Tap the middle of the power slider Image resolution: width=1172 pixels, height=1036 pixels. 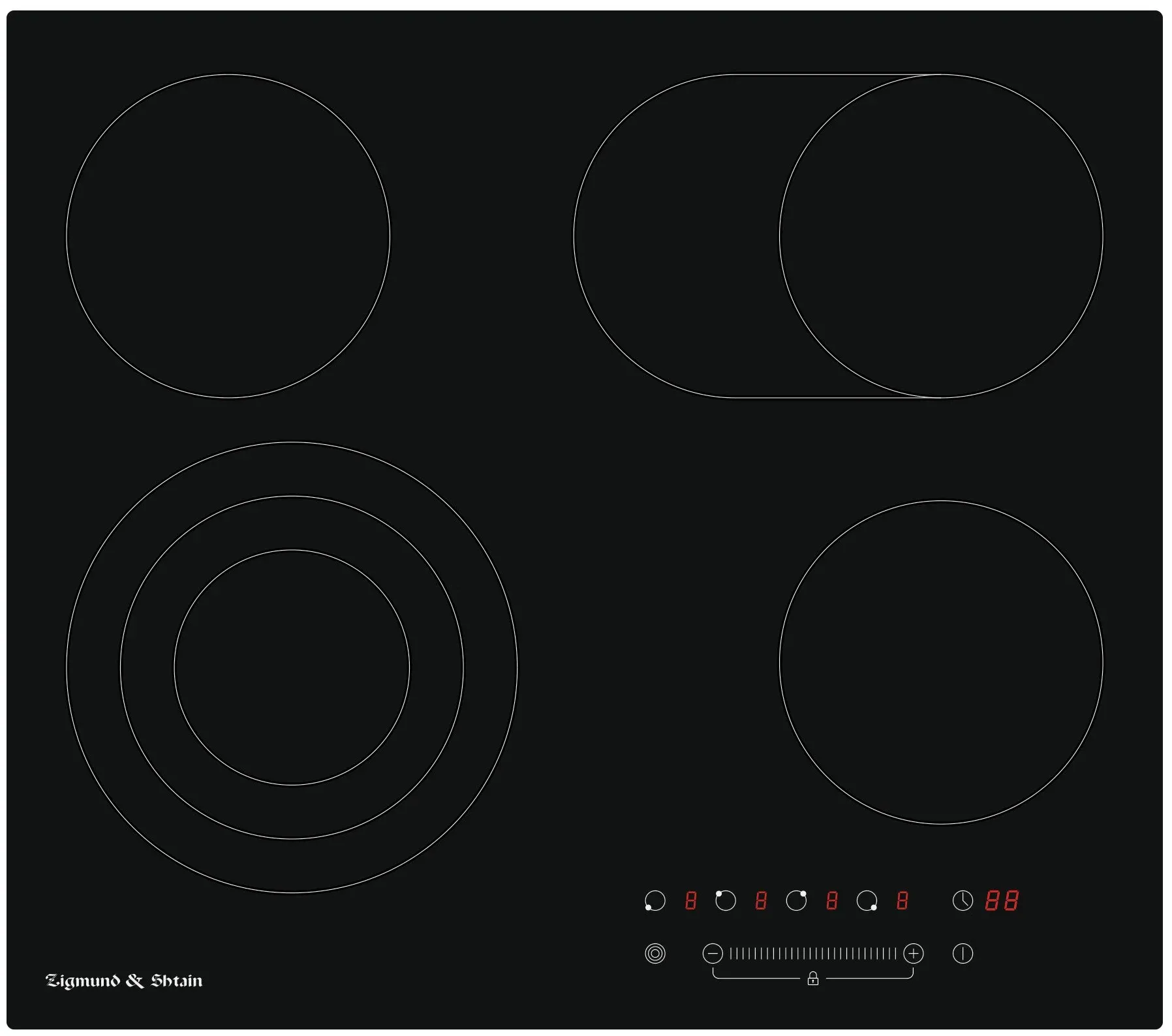click(x=813, y=954)
